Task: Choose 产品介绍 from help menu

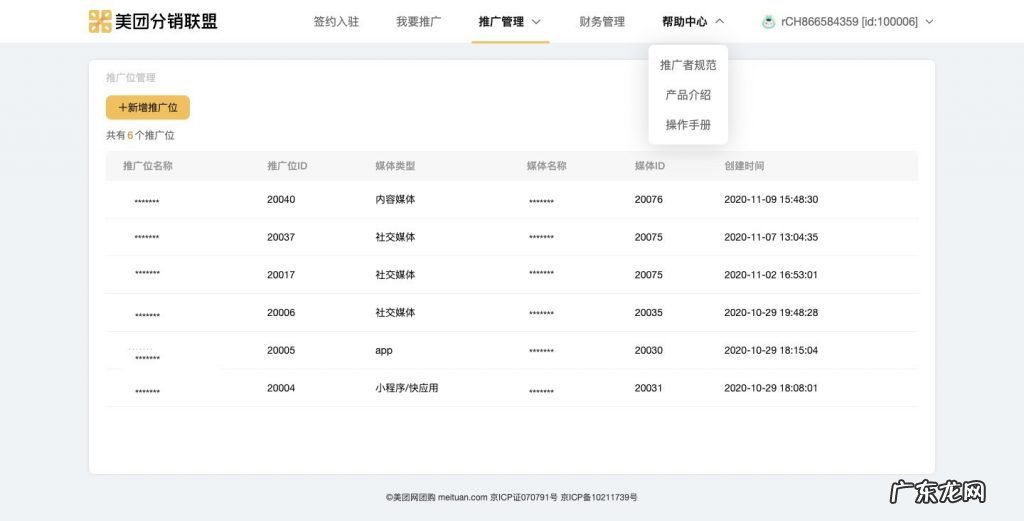Action: coord(688,95)
